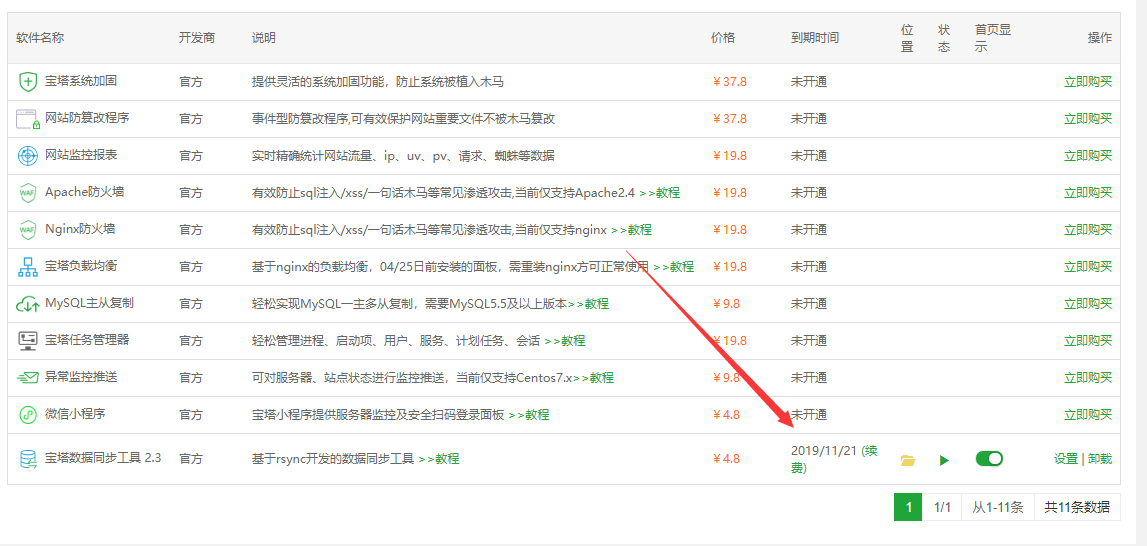Click the 开发商 column header
Viewport: 1147px width, 546px height.
(197, 37)
